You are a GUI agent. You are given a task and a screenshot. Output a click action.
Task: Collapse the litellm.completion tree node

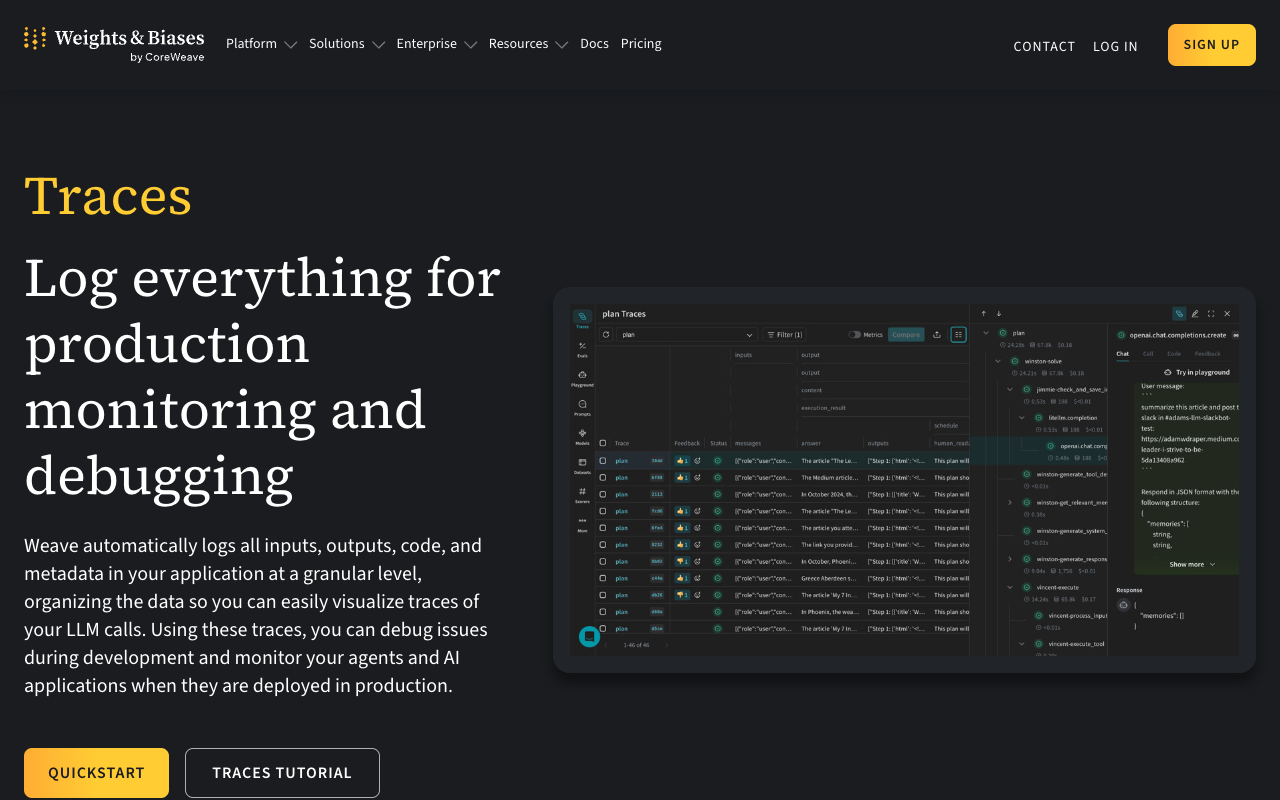[1021, 417]
